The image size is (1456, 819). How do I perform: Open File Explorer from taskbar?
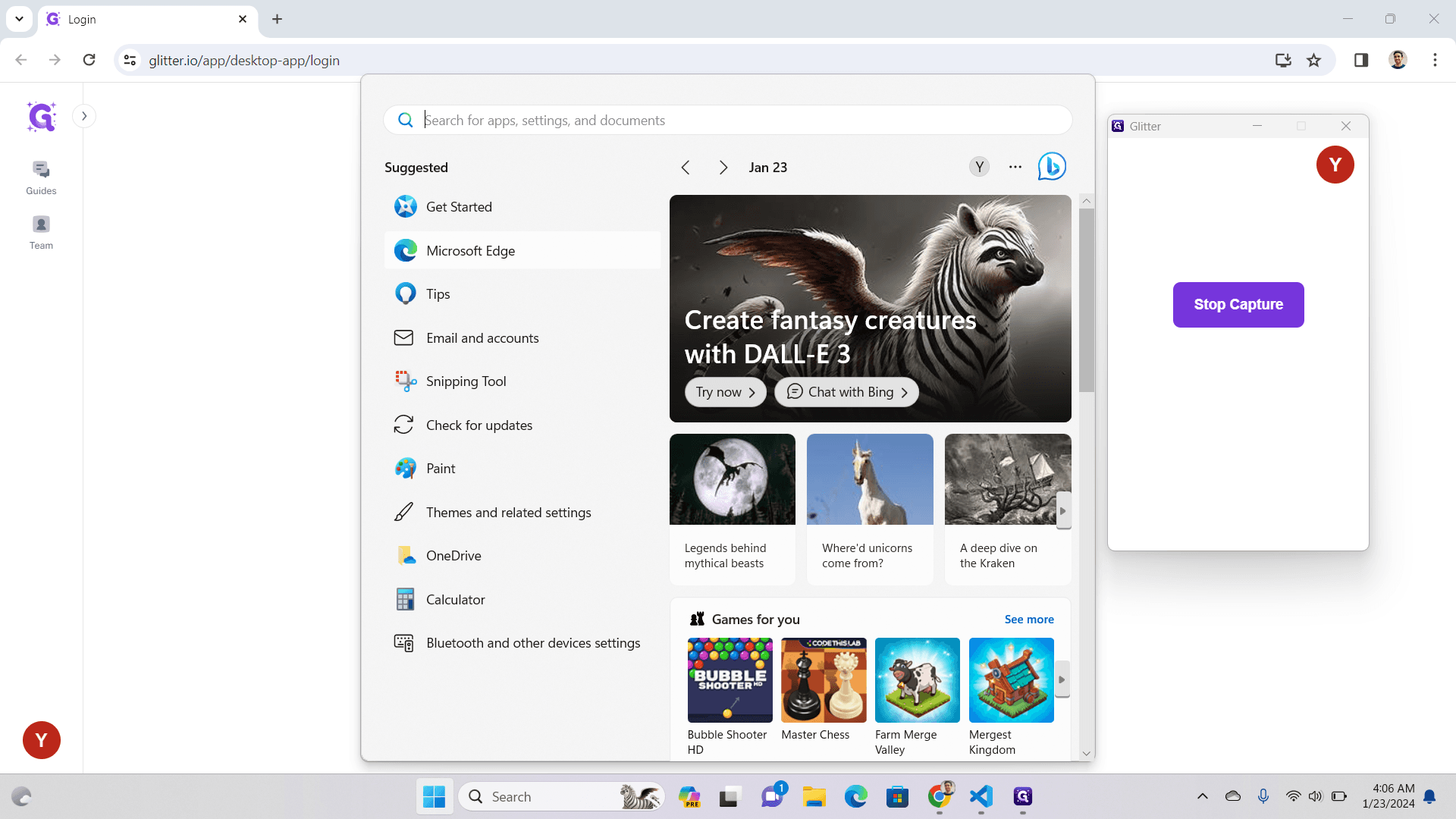click(x=814, y=797)
